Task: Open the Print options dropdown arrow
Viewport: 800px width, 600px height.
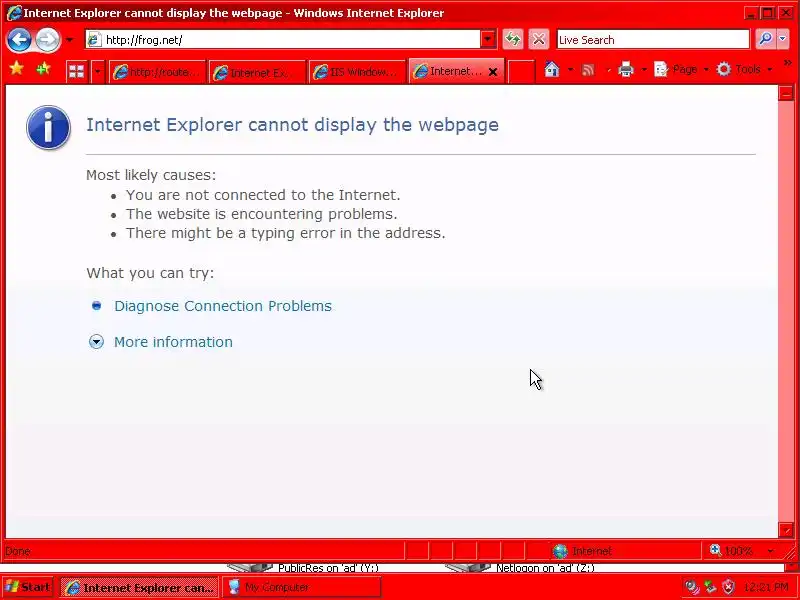Action: tap(644, 69)
